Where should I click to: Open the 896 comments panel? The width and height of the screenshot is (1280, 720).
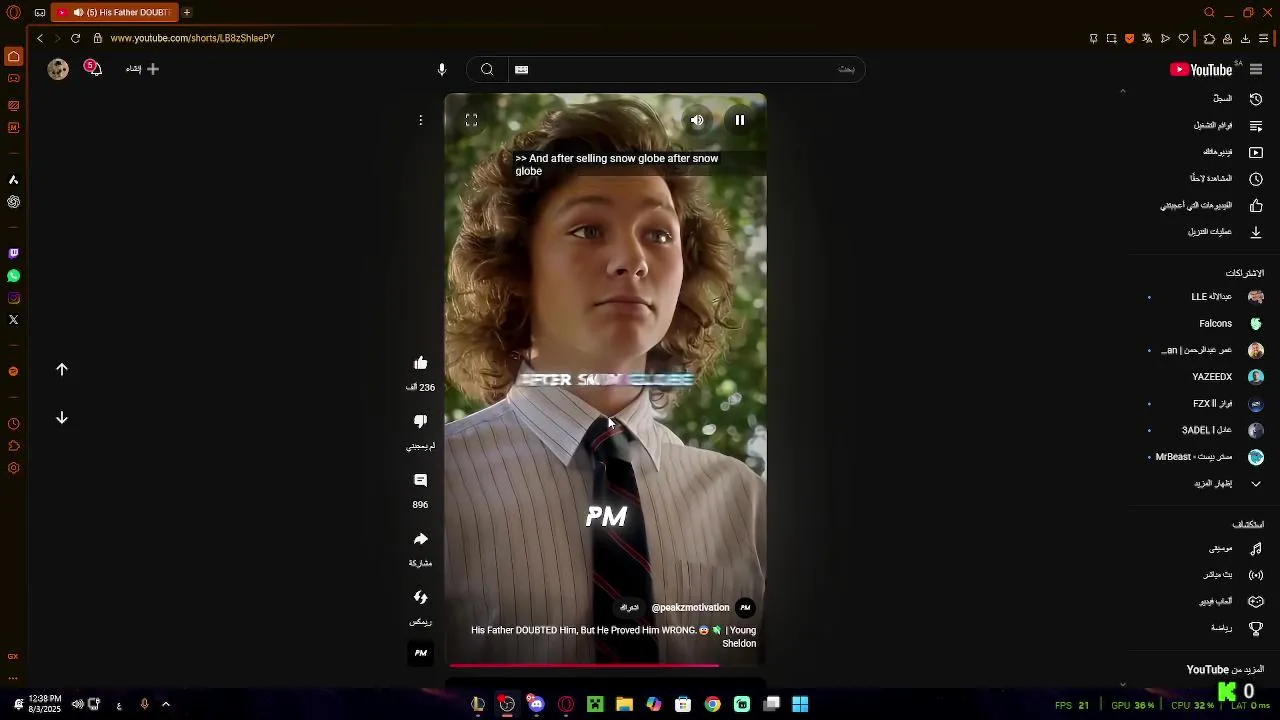pos(421,481)
